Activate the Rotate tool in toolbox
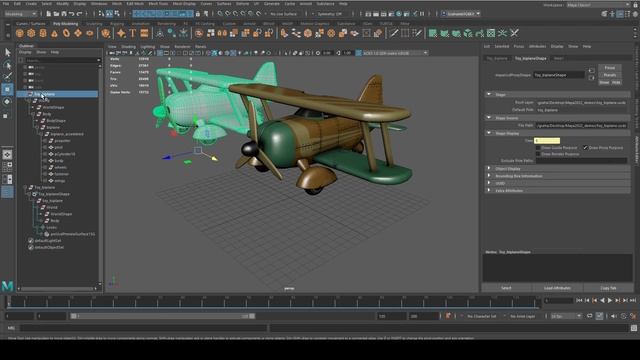640x360 pixels. click(x=7, y=102)
